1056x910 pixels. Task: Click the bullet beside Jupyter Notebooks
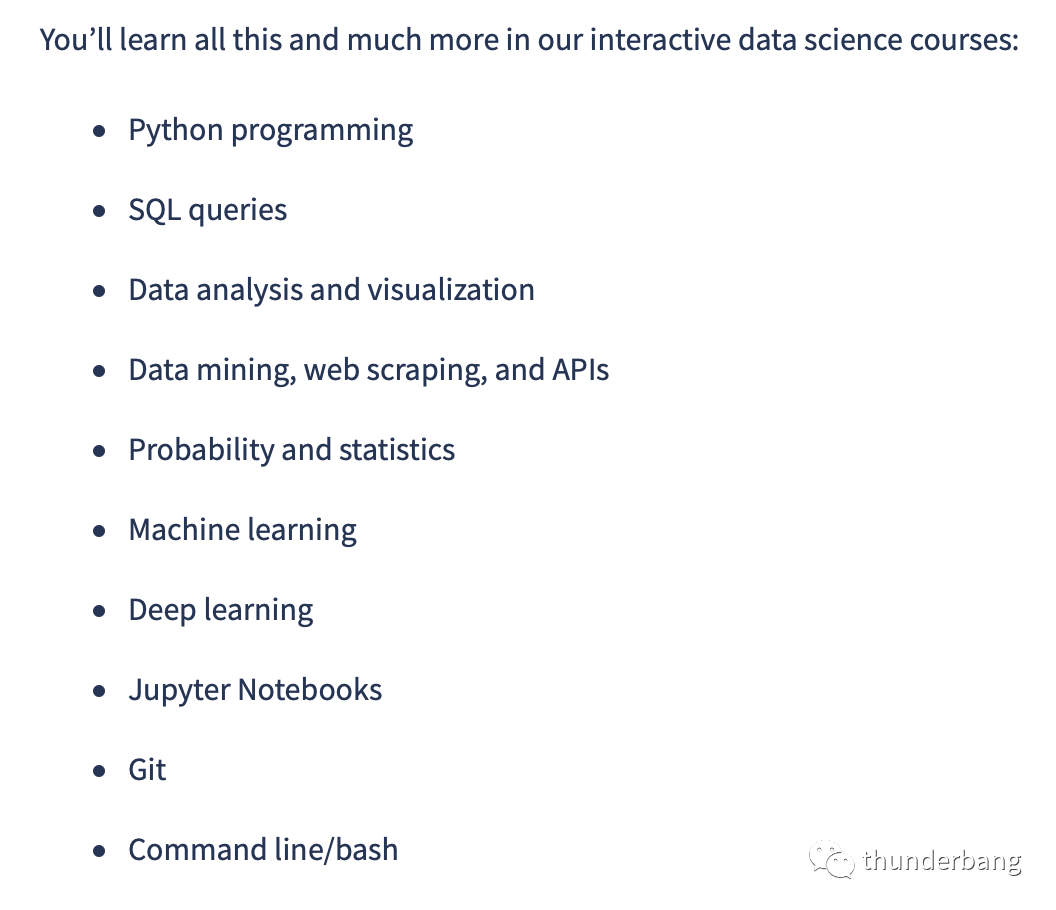coord(100,690)
